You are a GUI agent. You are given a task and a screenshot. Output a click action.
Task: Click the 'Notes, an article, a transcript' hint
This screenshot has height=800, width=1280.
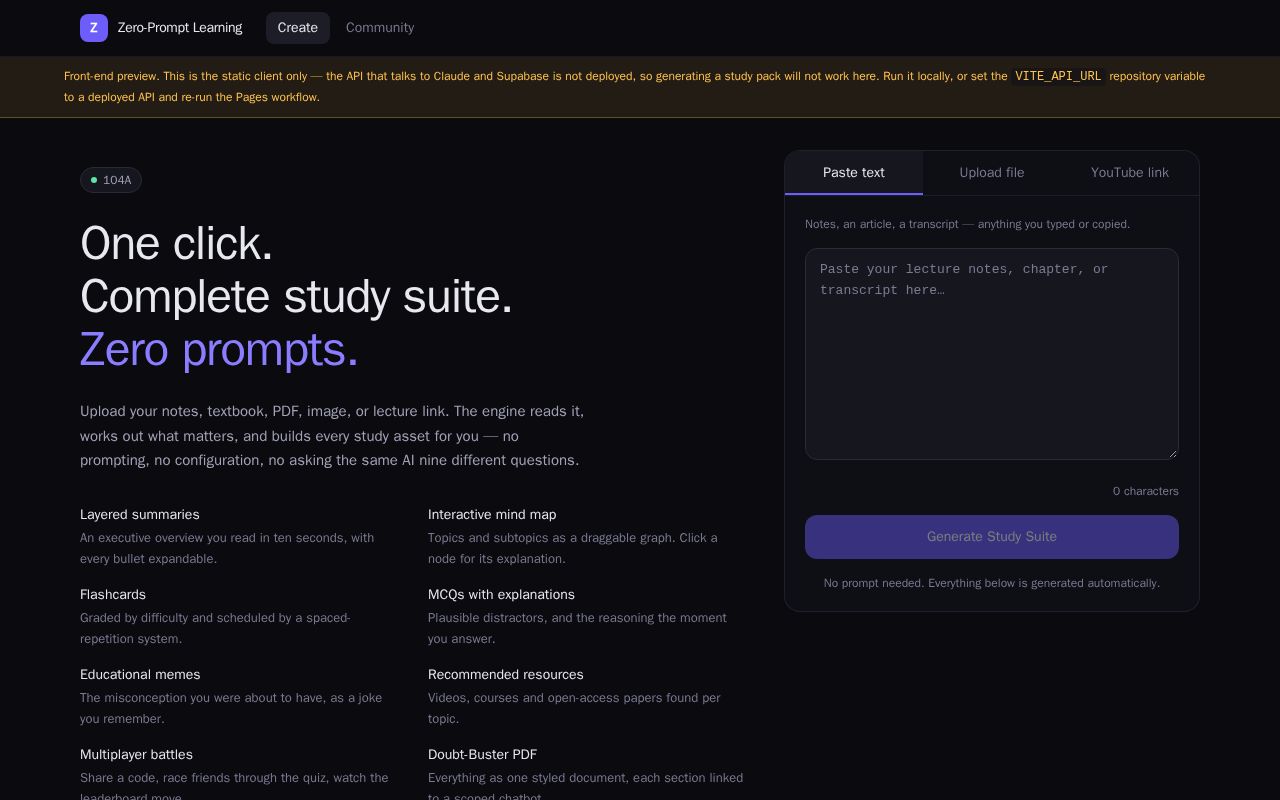pyautogui.click(x=968, y=224)
